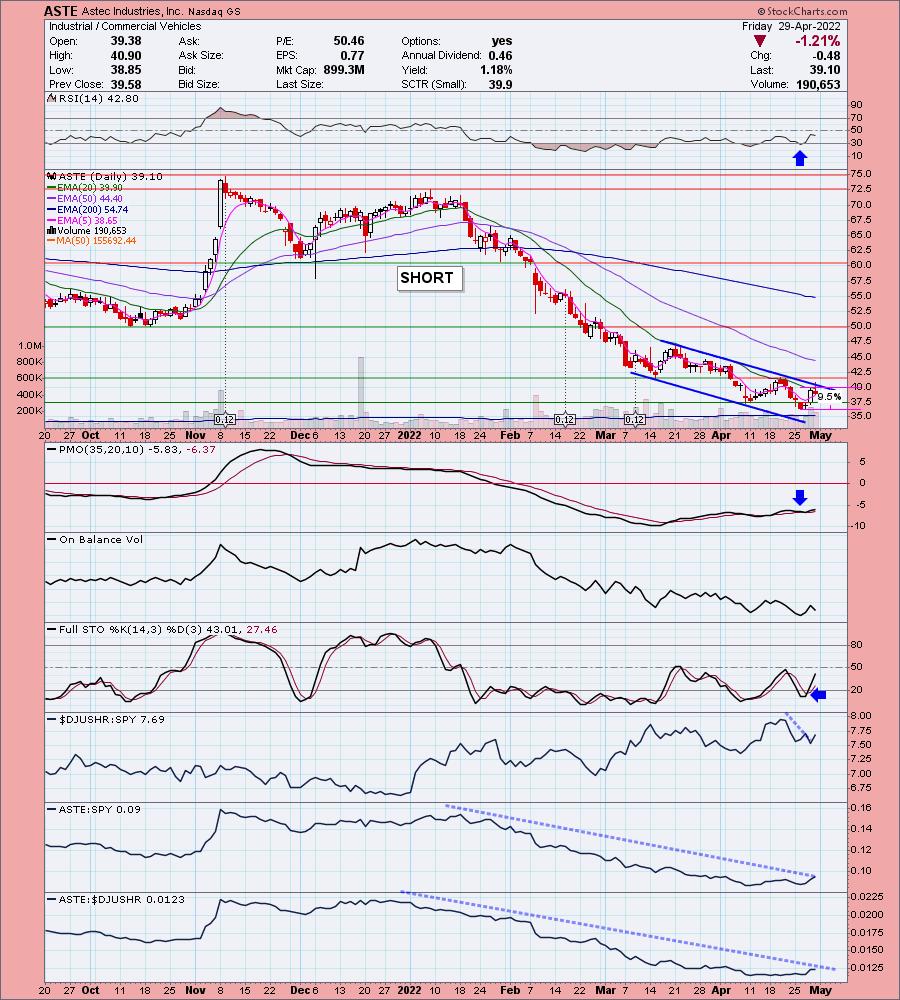This screenshot has width=900, height=1000.
Task: Click the '1.0M' volume axis label
Action: [x=30, y=346]
